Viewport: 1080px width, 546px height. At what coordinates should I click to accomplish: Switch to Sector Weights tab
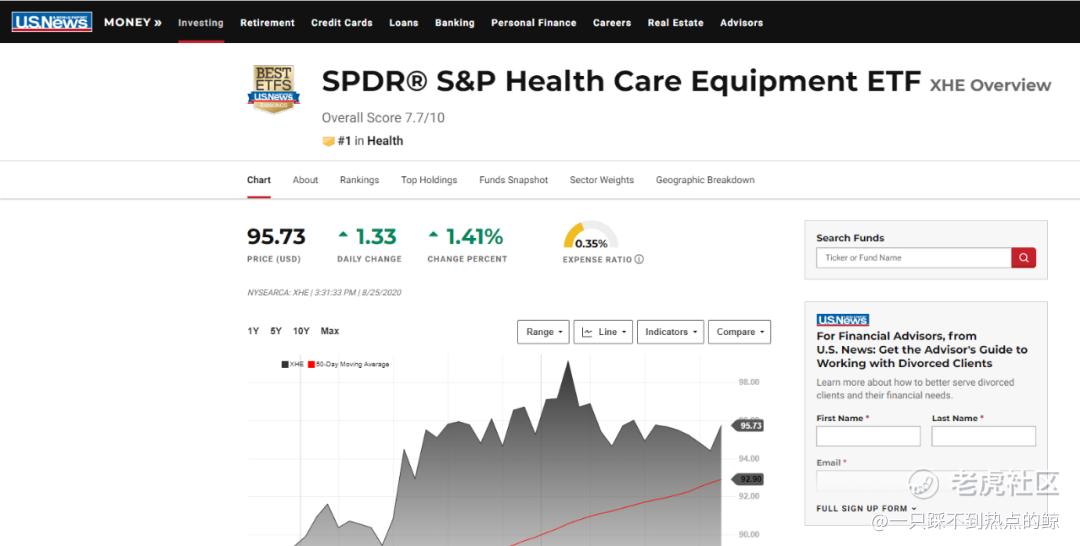(x=601, y=180)
